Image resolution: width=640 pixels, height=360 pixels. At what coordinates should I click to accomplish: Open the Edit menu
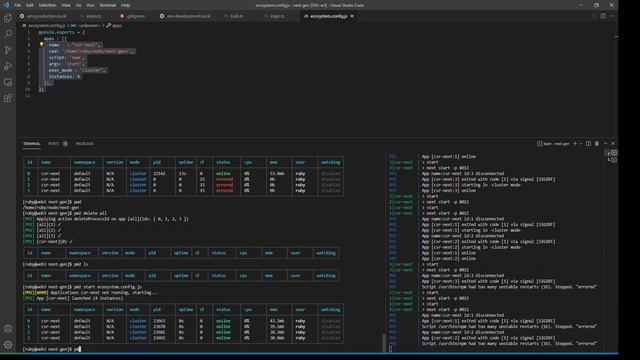click(29, 5)
